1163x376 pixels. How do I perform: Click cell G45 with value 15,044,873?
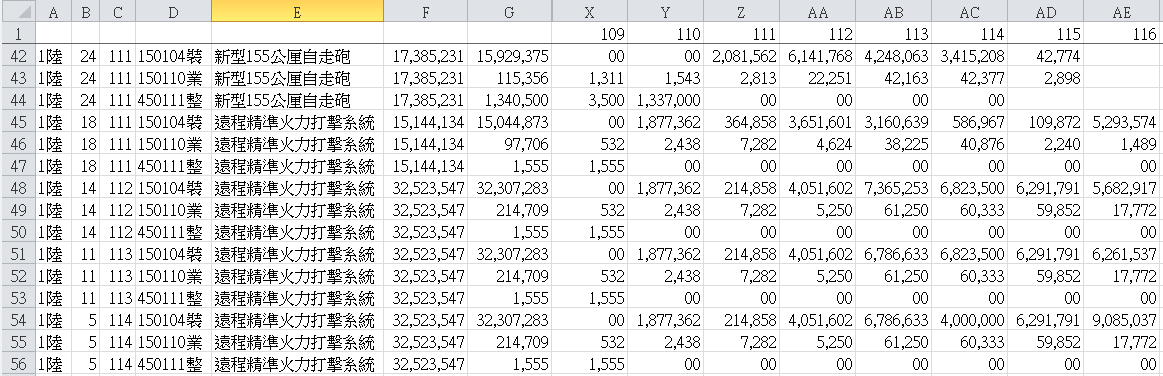click(x=510, y=122)
